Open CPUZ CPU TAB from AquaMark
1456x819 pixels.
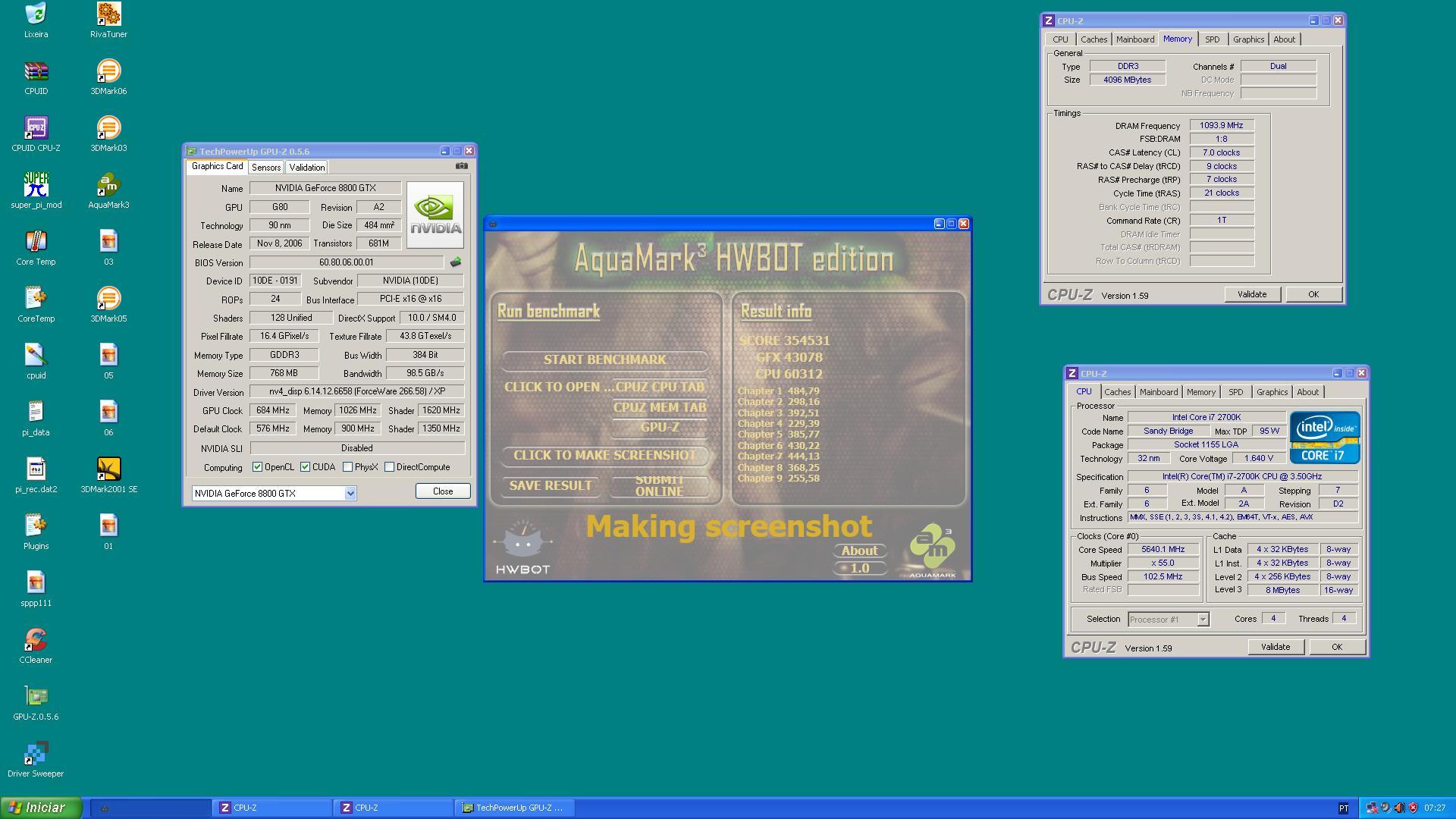pos(660,387)
